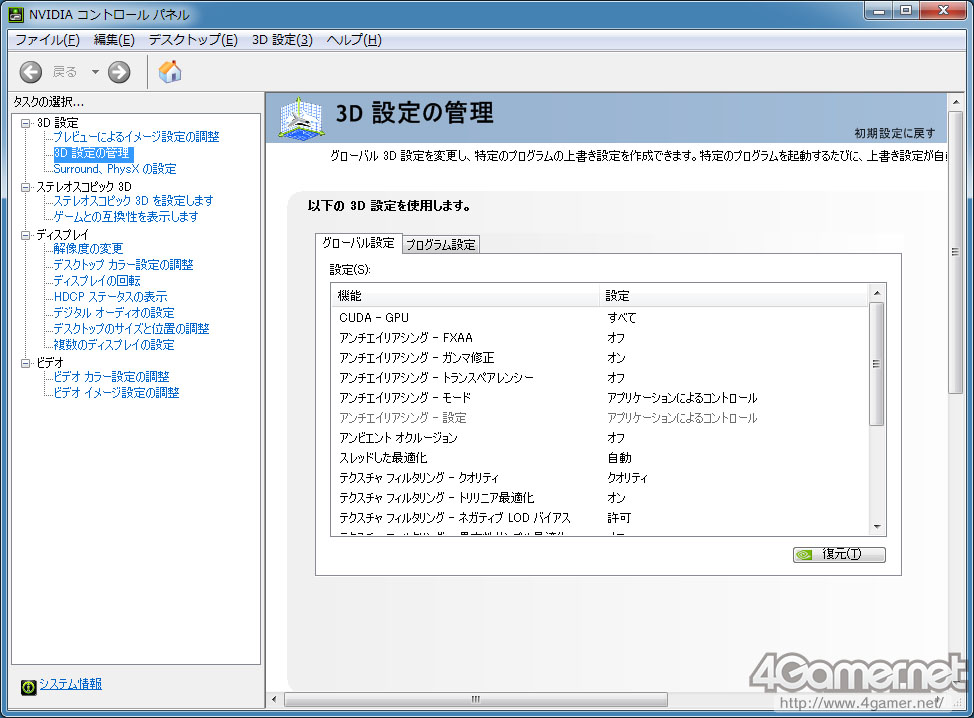Collapse the 3D 設定 tree node
974x718 pixels.
point(25,123)
